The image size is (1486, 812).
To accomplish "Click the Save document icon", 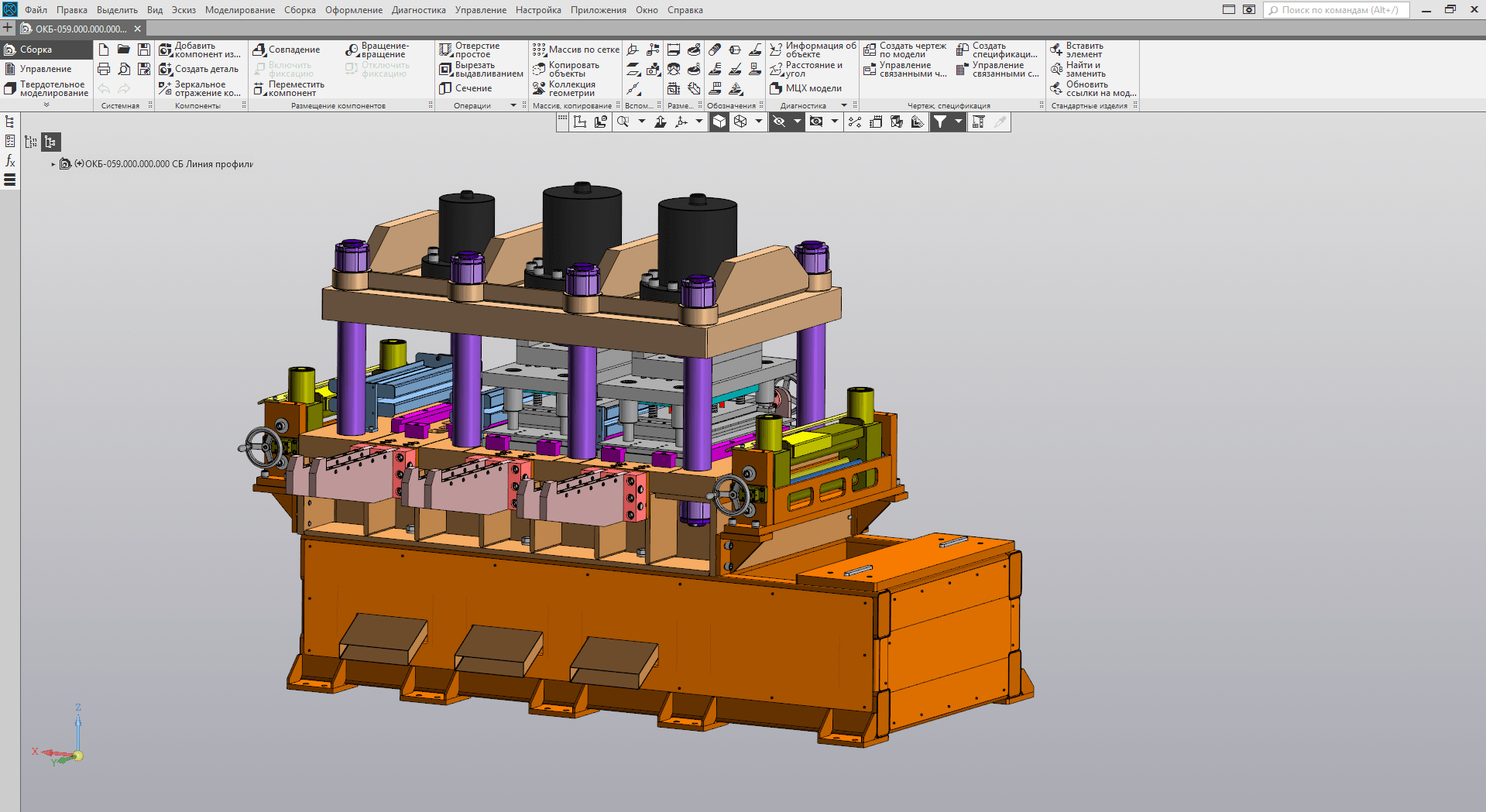I will [144, 50].
